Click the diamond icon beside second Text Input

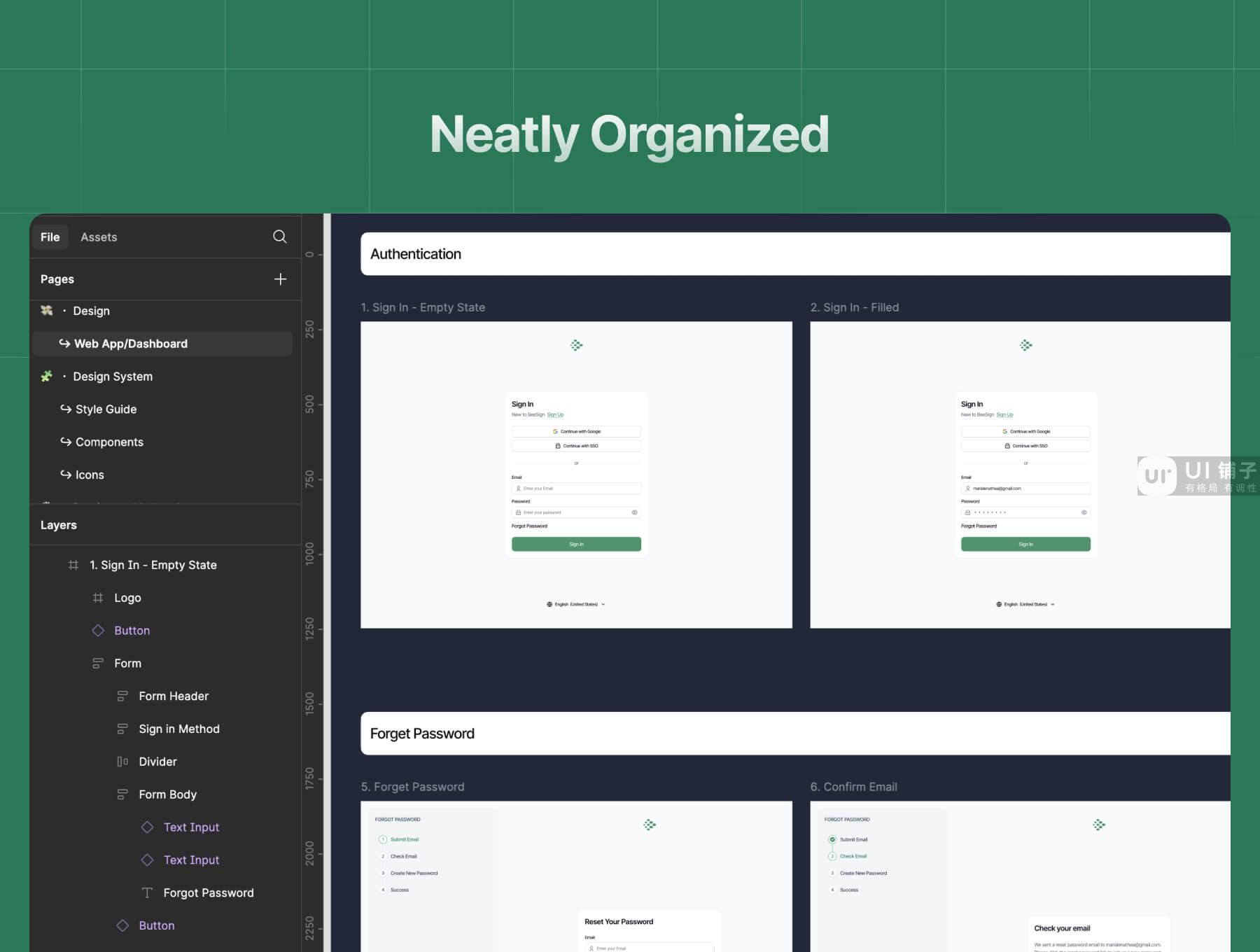(x=147, y=860)
